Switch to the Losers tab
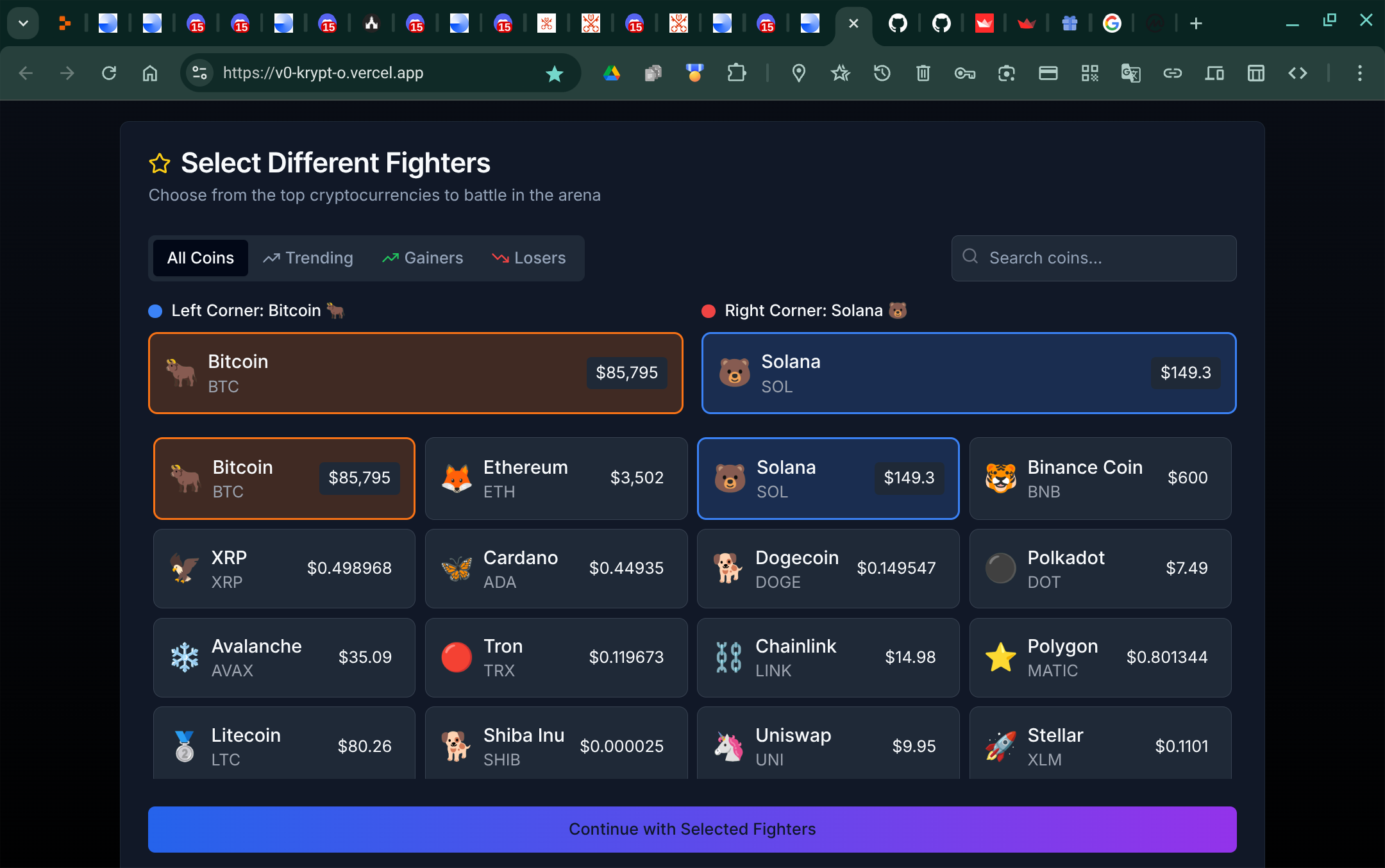The image size is (1385, 868). tap(528, 258)
